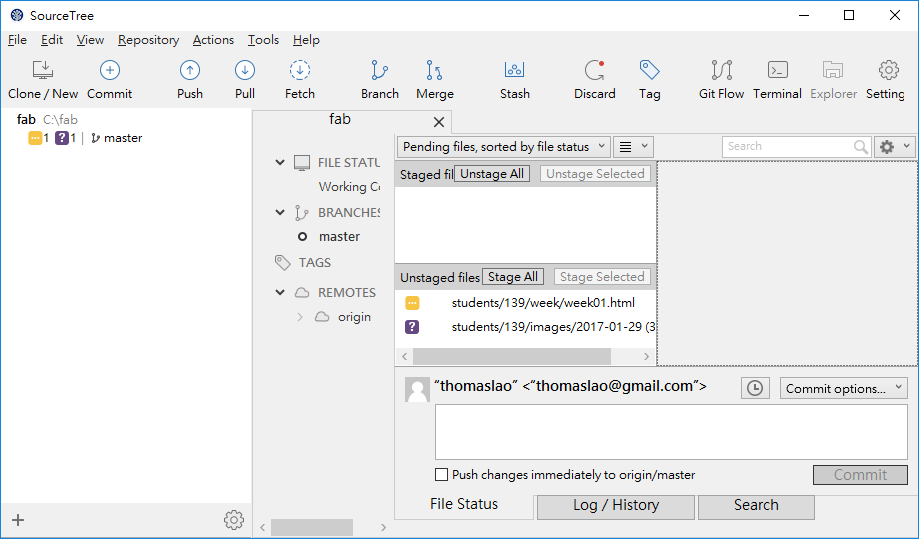Click the user avatar icon
This screenshot has width=919, height=539.
click(x=417, y=389)
